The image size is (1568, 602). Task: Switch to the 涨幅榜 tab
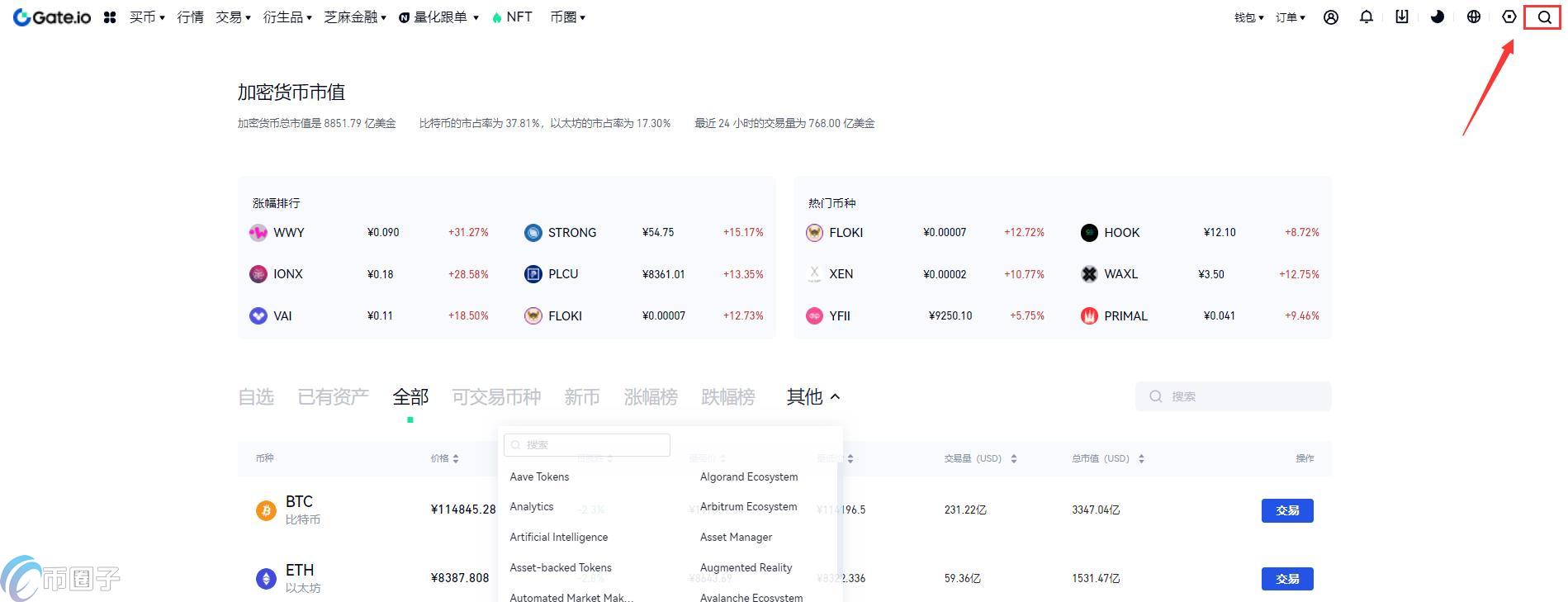point(651,397)
